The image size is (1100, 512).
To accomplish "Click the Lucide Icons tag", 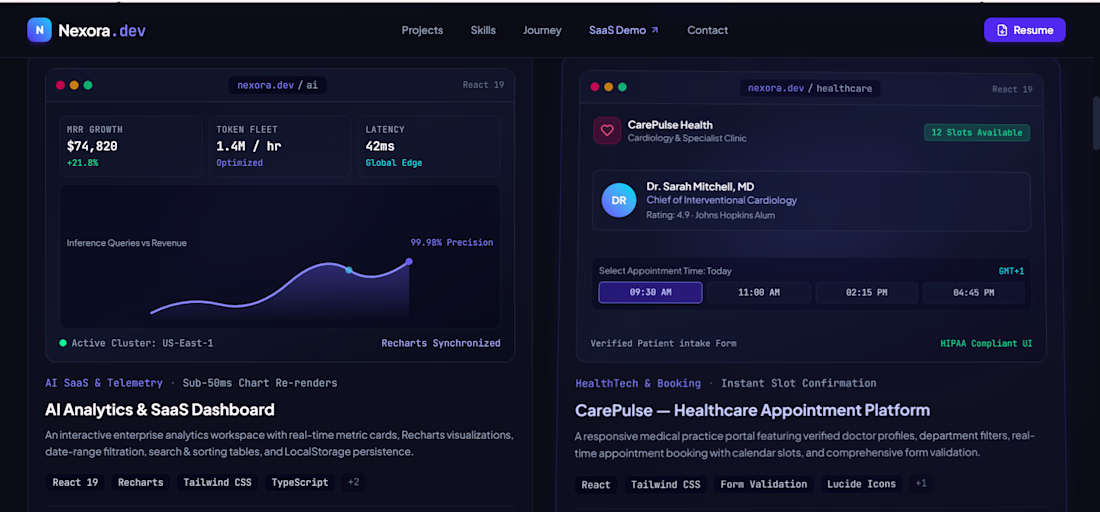I will coord(861,484).
